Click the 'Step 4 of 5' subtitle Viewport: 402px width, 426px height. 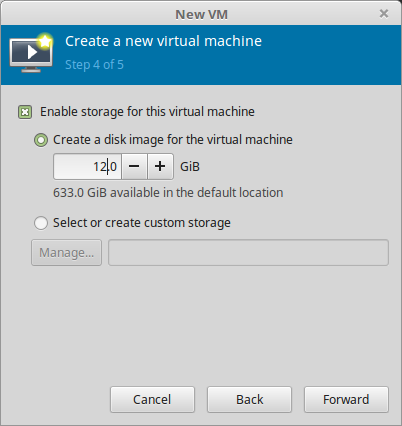pyautogui.click(x=94, y=65)
